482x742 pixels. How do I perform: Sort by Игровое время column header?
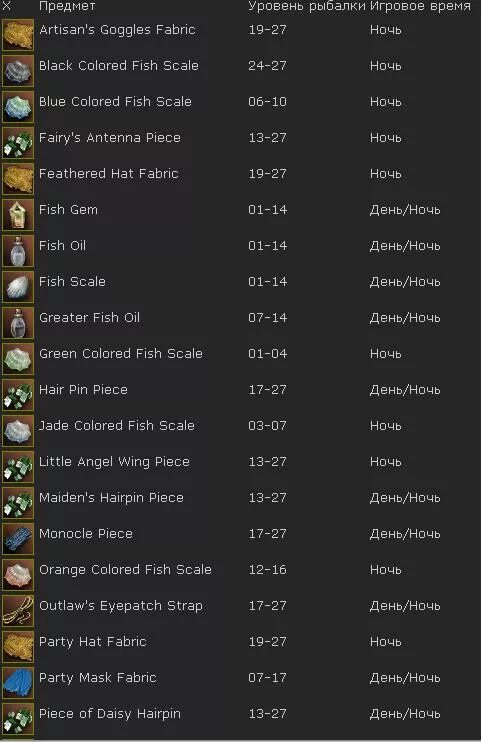pyautogui.click(x=421, y=7)
